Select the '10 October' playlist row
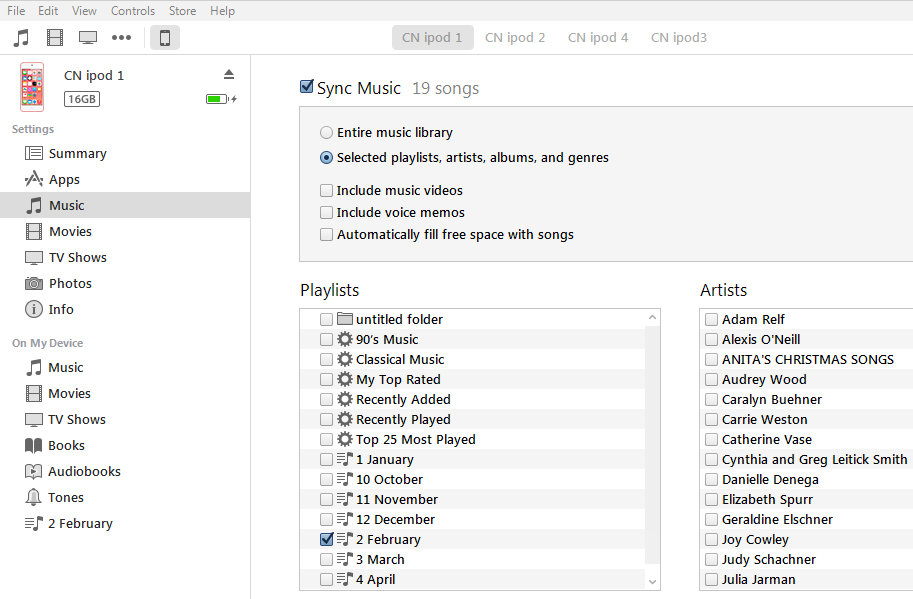This screenshot has height=599, width=913. click(473, 479)
